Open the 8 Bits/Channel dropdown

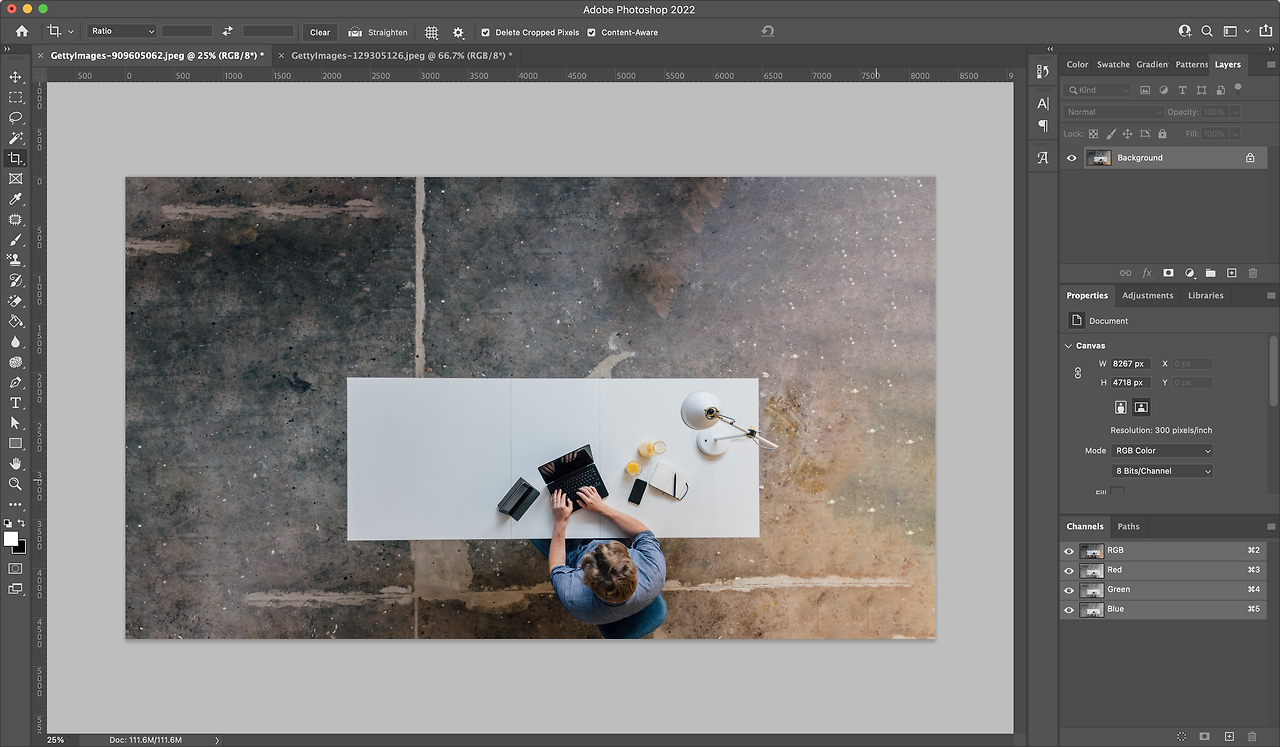[x=1162, y=471]
